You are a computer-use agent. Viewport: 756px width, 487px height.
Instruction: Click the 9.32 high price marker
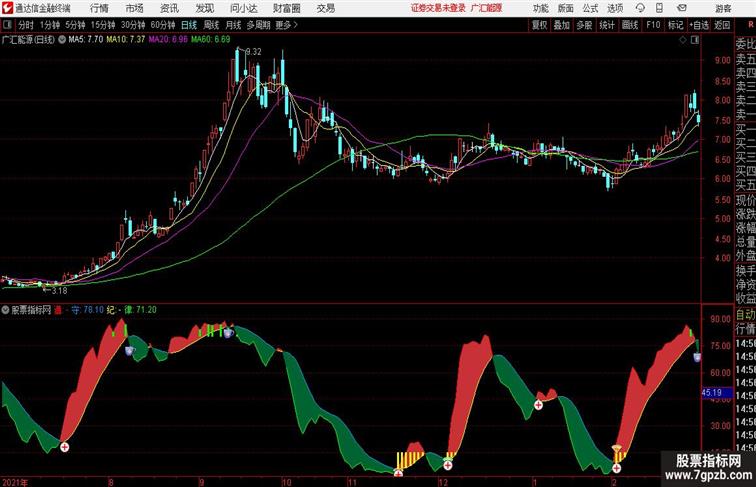click(x=254, y=52)
